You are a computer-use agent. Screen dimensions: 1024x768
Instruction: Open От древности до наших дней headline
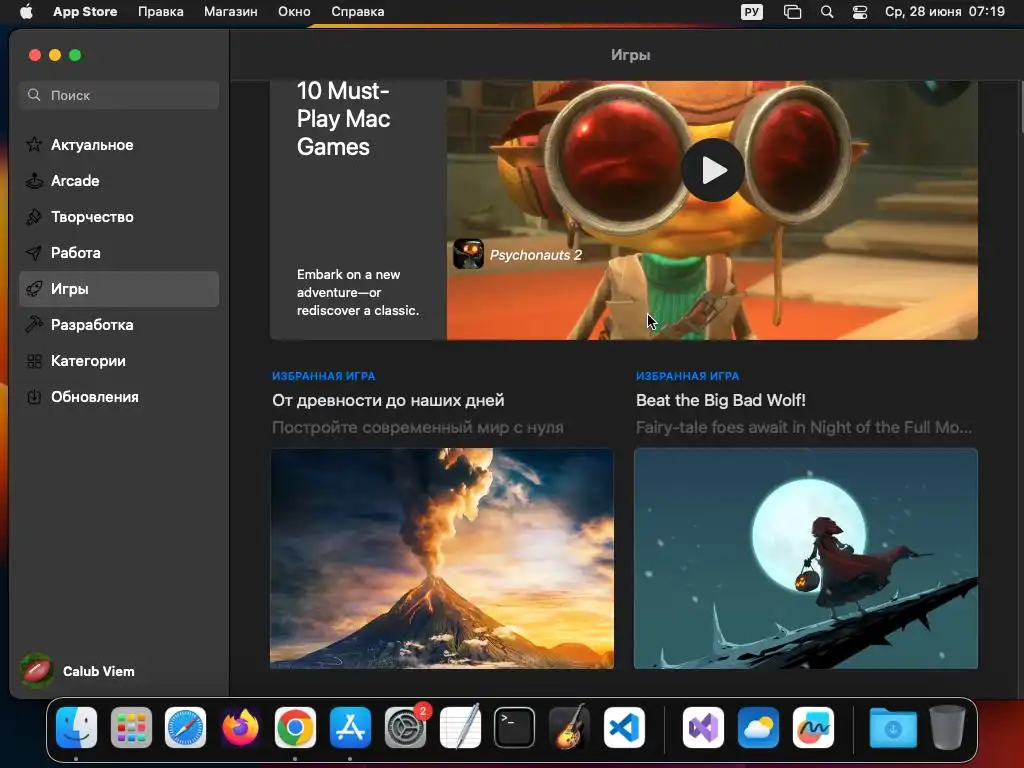coord(388,400)
